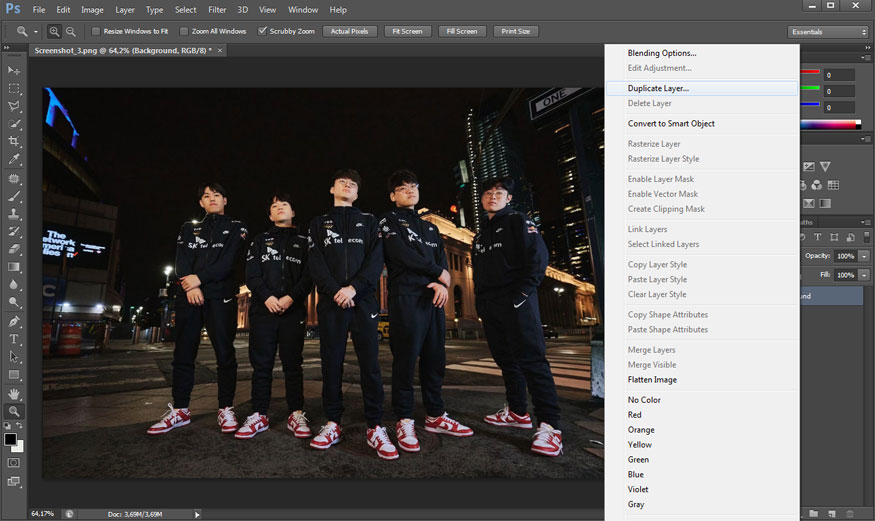The image size is (875, 521).
Task: Select the Rectangular Marquee tool
Action: [x=13, y=89]
